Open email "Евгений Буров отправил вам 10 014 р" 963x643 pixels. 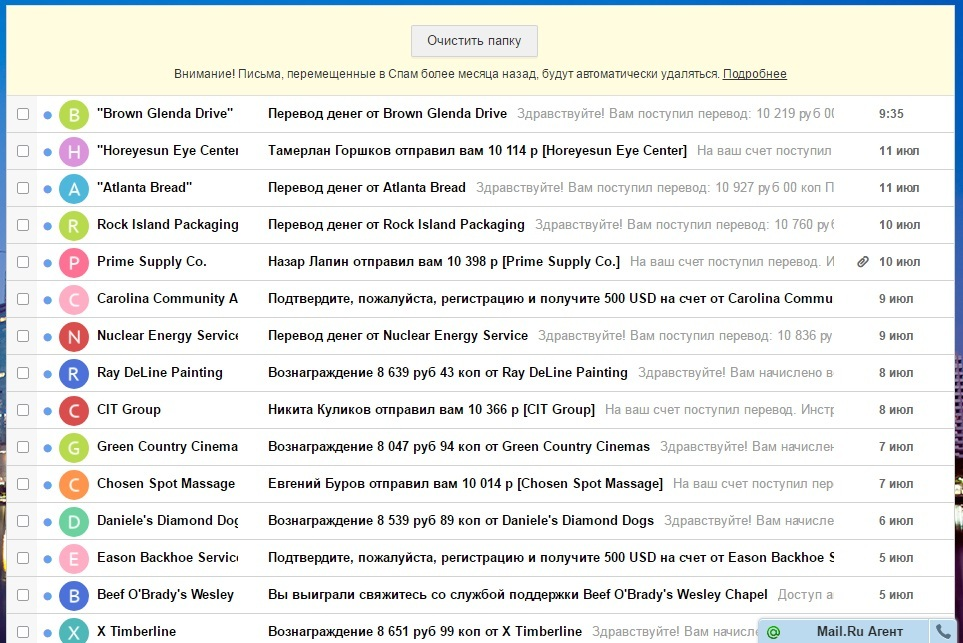tap(466, 483)
